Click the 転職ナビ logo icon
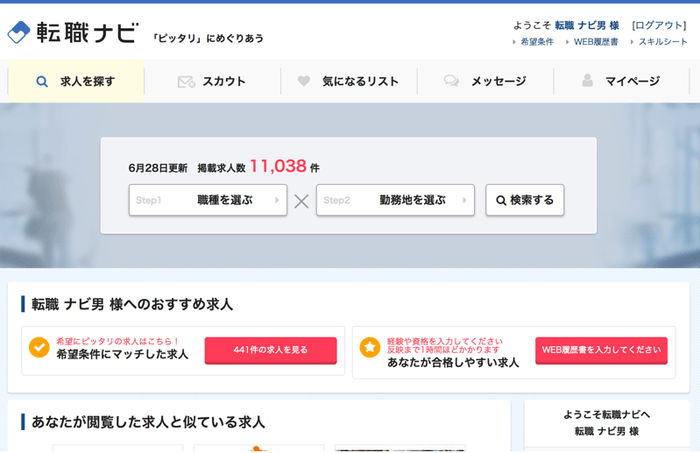The width and height of the screenshot is (700, 453). click(x=19, y=32)
